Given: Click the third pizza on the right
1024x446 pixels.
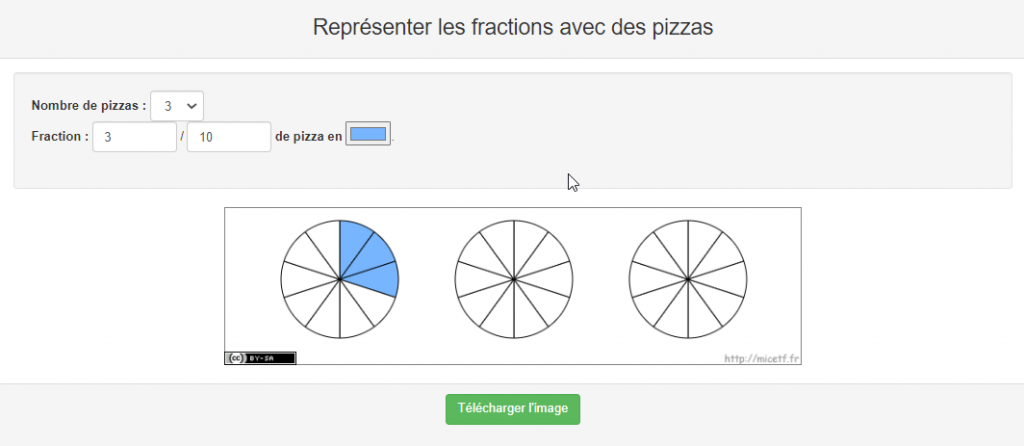Looking at the screenshot, I should point(688,278).
